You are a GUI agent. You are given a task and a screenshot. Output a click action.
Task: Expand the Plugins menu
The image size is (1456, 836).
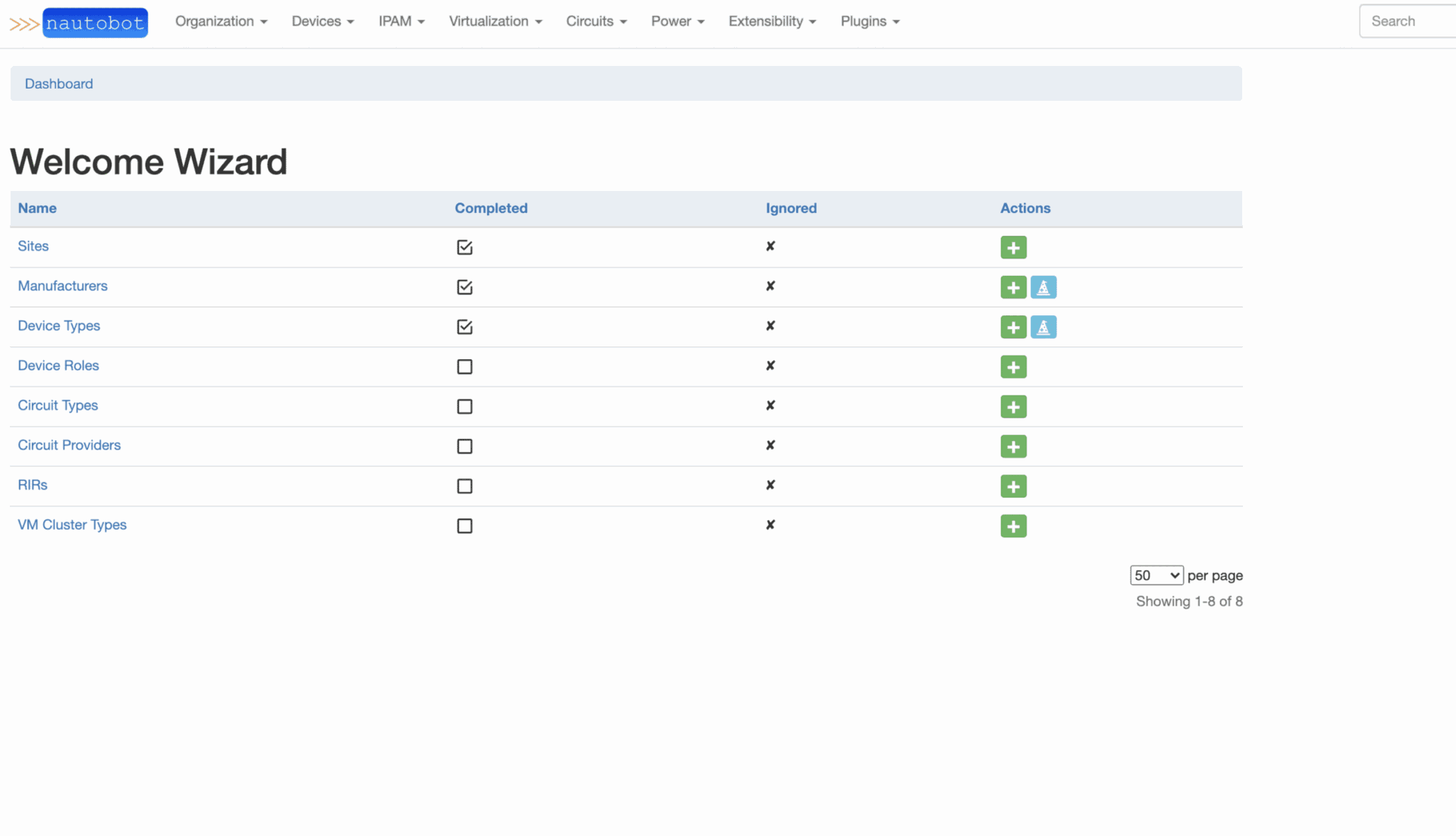[x=871, y=21]
